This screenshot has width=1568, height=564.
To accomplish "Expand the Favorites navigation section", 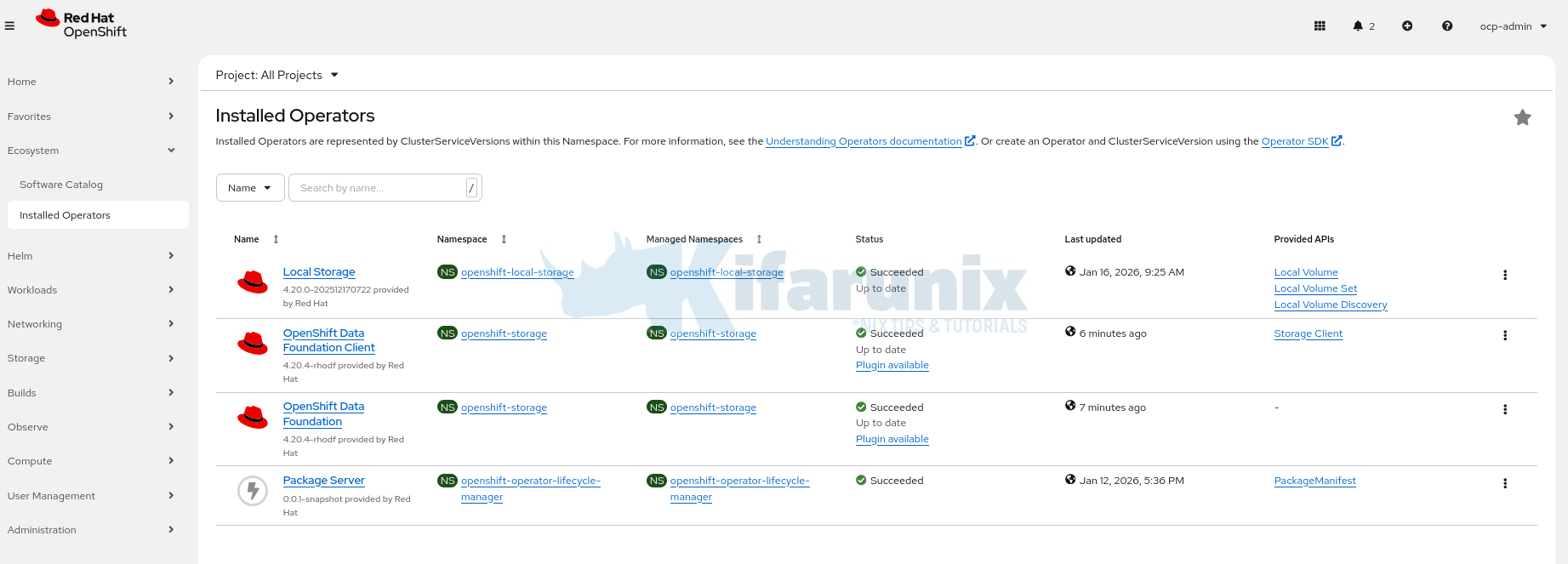I will [90, 117].
